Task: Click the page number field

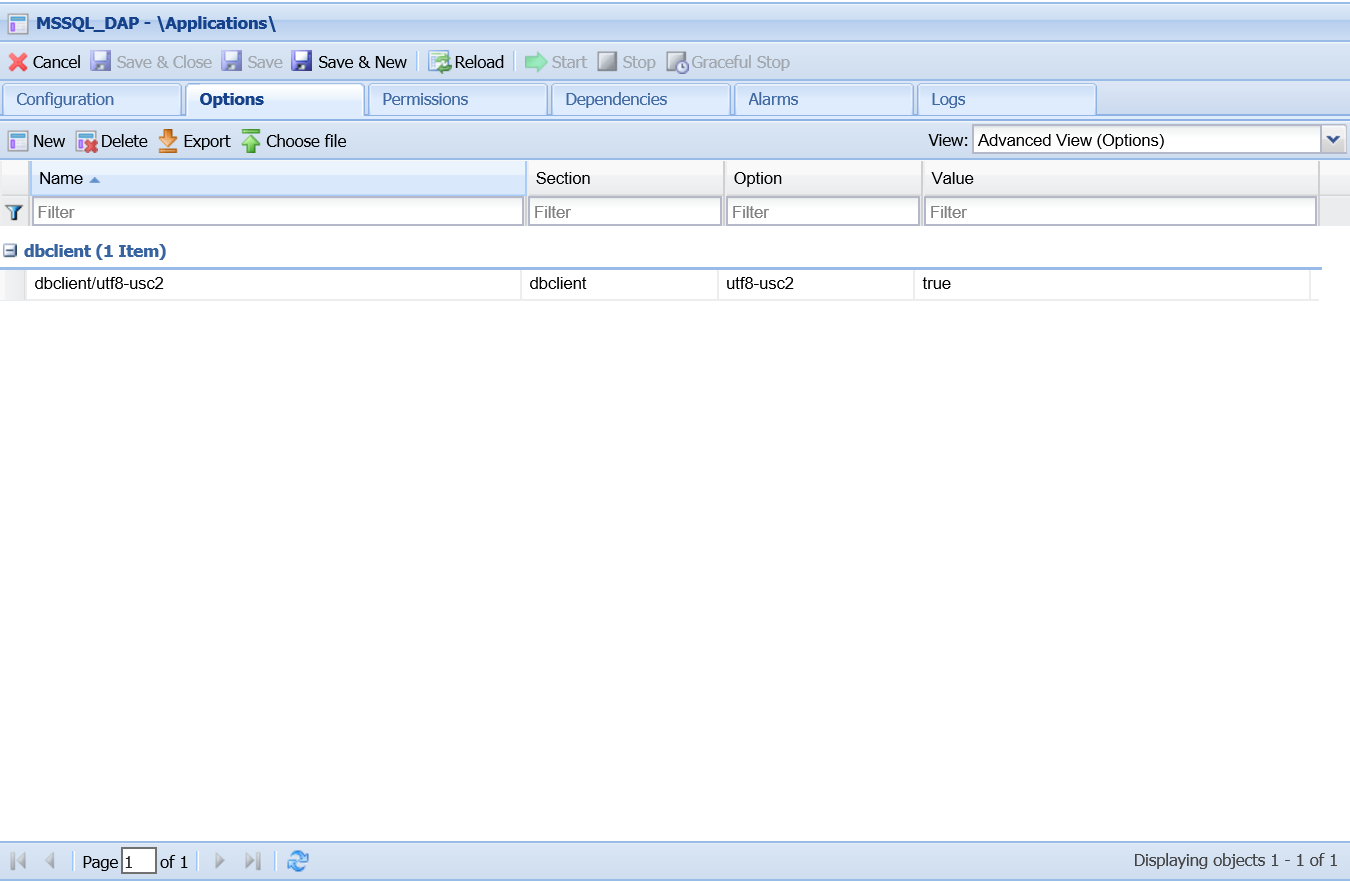Action: 138,861
